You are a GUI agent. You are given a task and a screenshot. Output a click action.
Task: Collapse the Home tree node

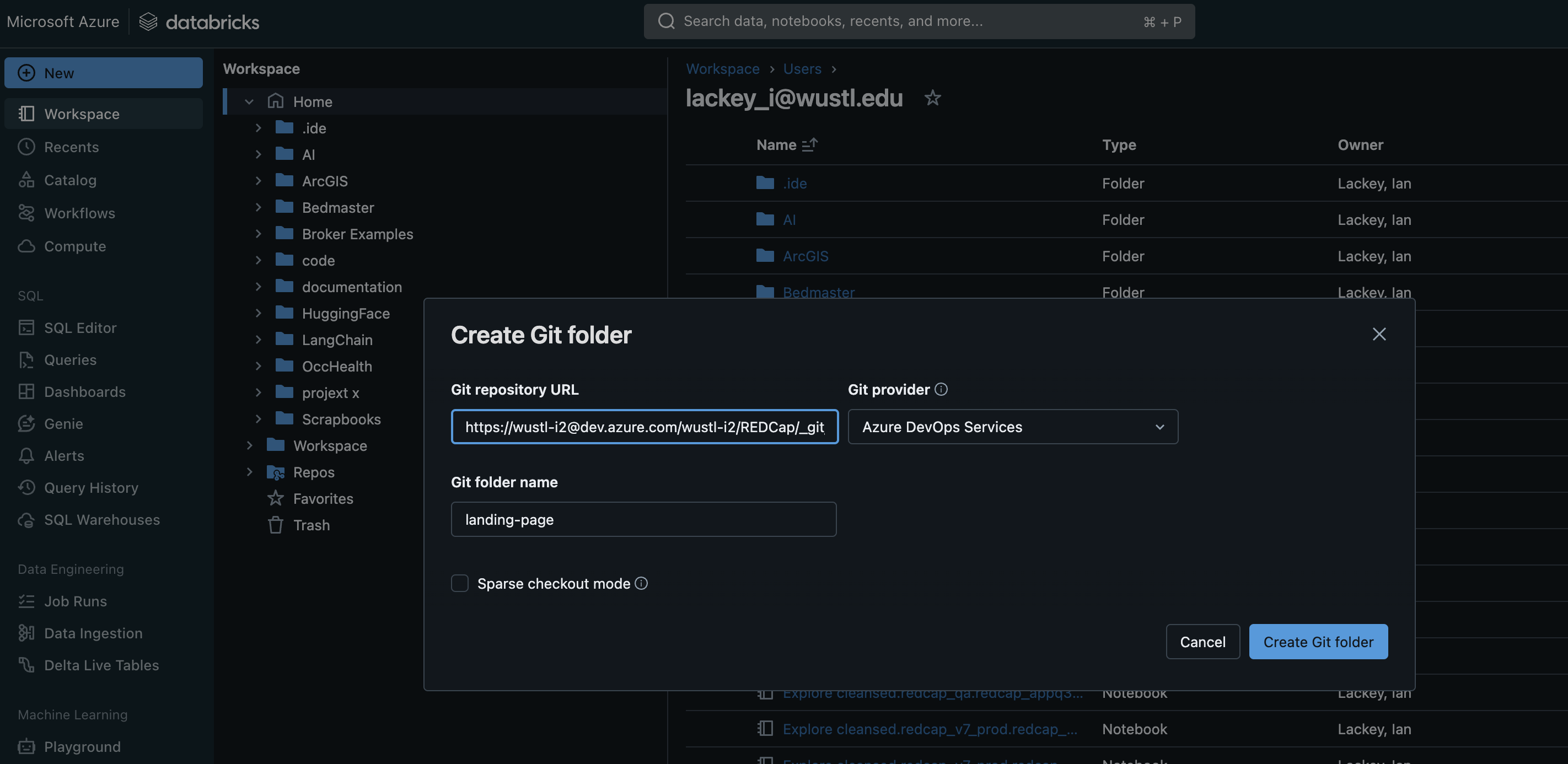(x=249, y=101)
